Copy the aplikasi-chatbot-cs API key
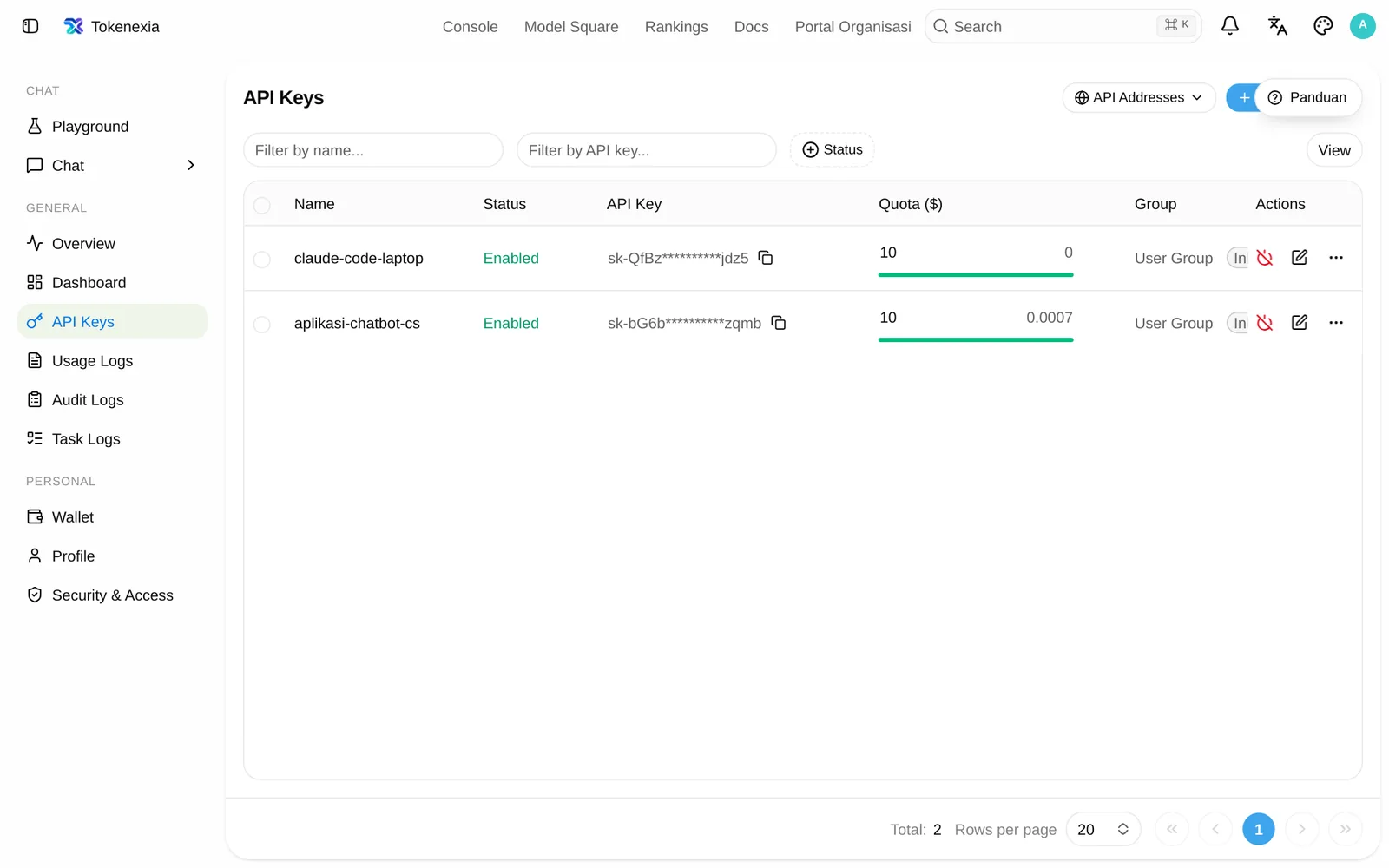 pyautogui.click(x=779, y=323)
